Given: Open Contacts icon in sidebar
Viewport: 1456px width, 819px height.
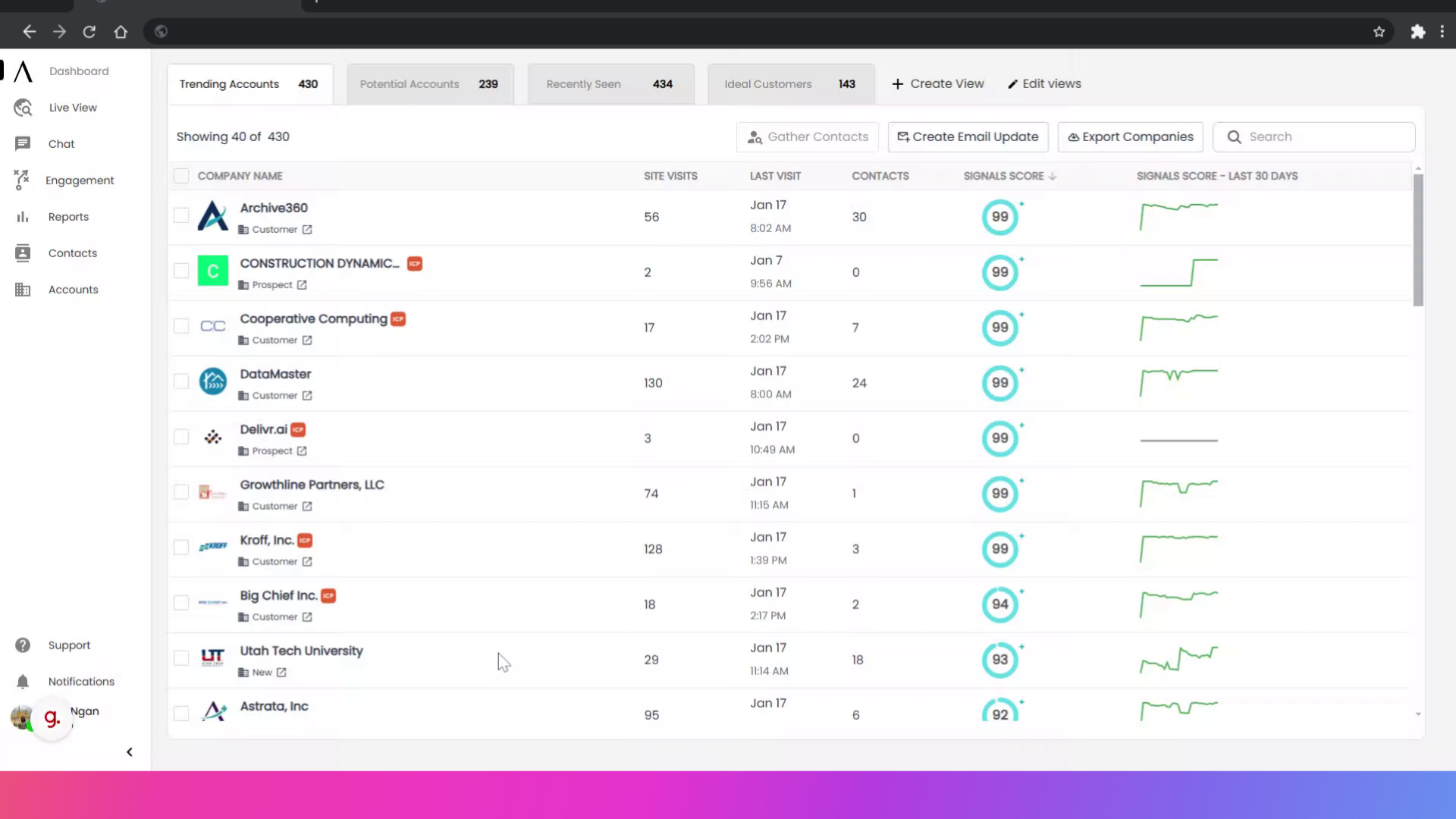Looking at the screenshot, I should coord(23,253).
